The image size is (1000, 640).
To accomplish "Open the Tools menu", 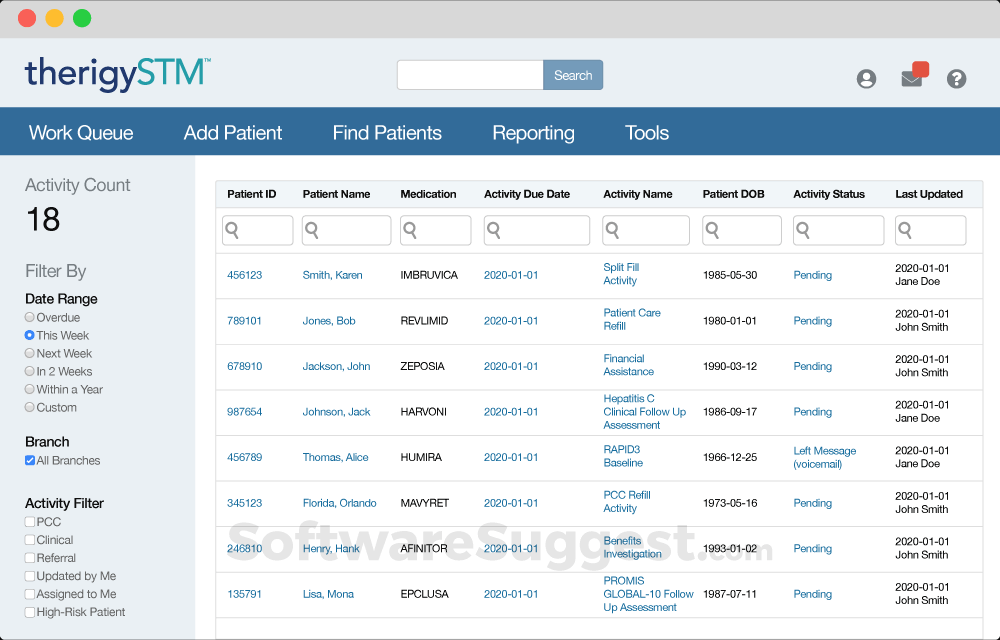I will (647, 133).
